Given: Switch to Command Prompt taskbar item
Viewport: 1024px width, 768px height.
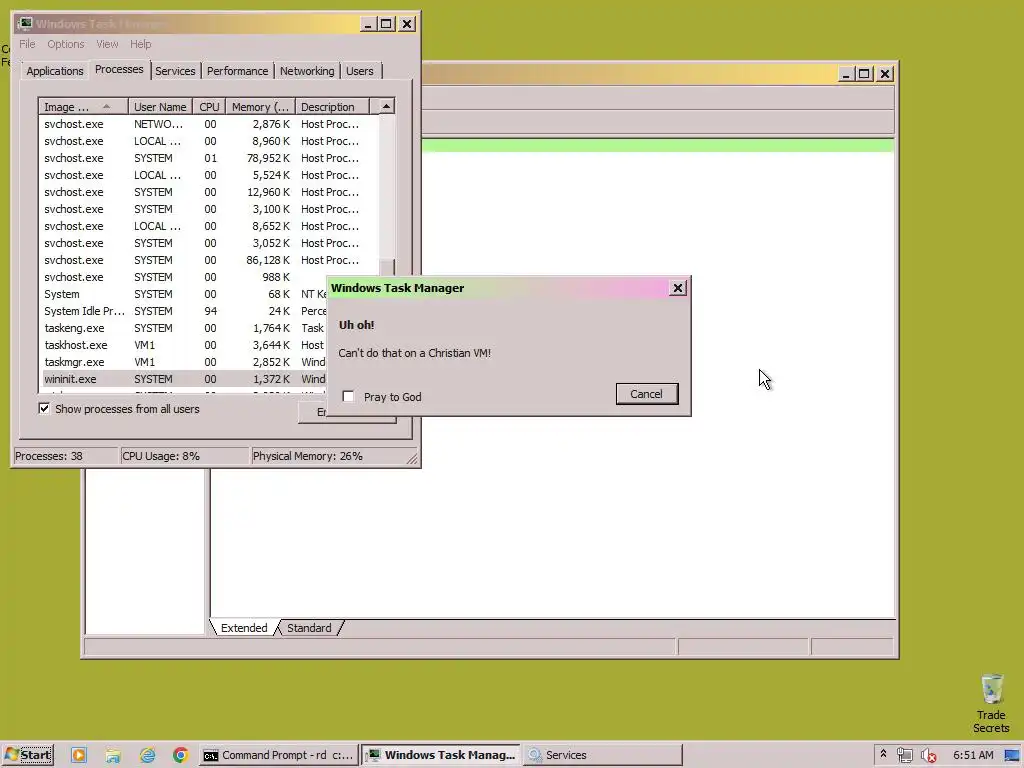Looking at the screenshot, I should coord(279,755).
